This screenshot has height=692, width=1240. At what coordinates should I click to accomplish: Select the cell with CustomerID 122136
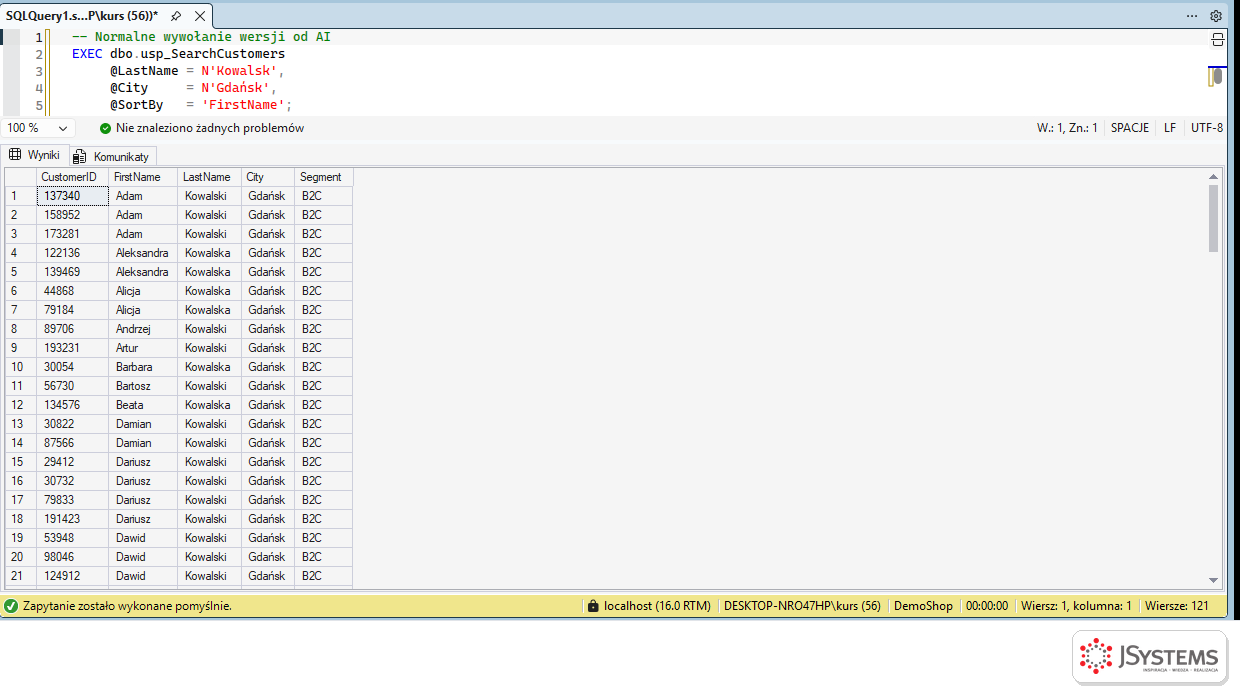click(x=72, y=253)
